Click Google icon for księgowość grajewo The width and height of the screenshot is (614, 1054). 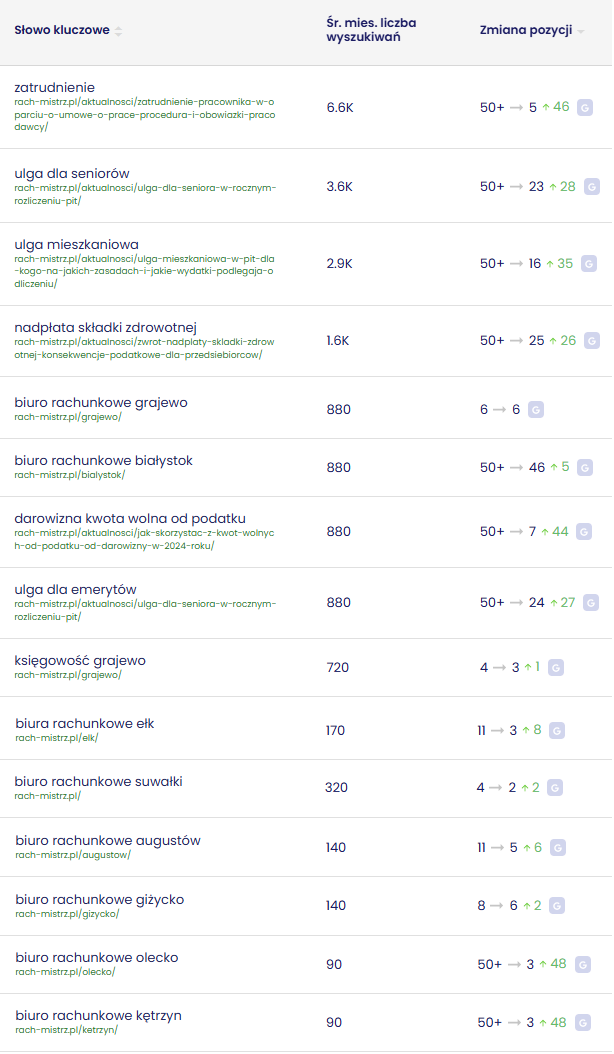(x=555, y=668)
